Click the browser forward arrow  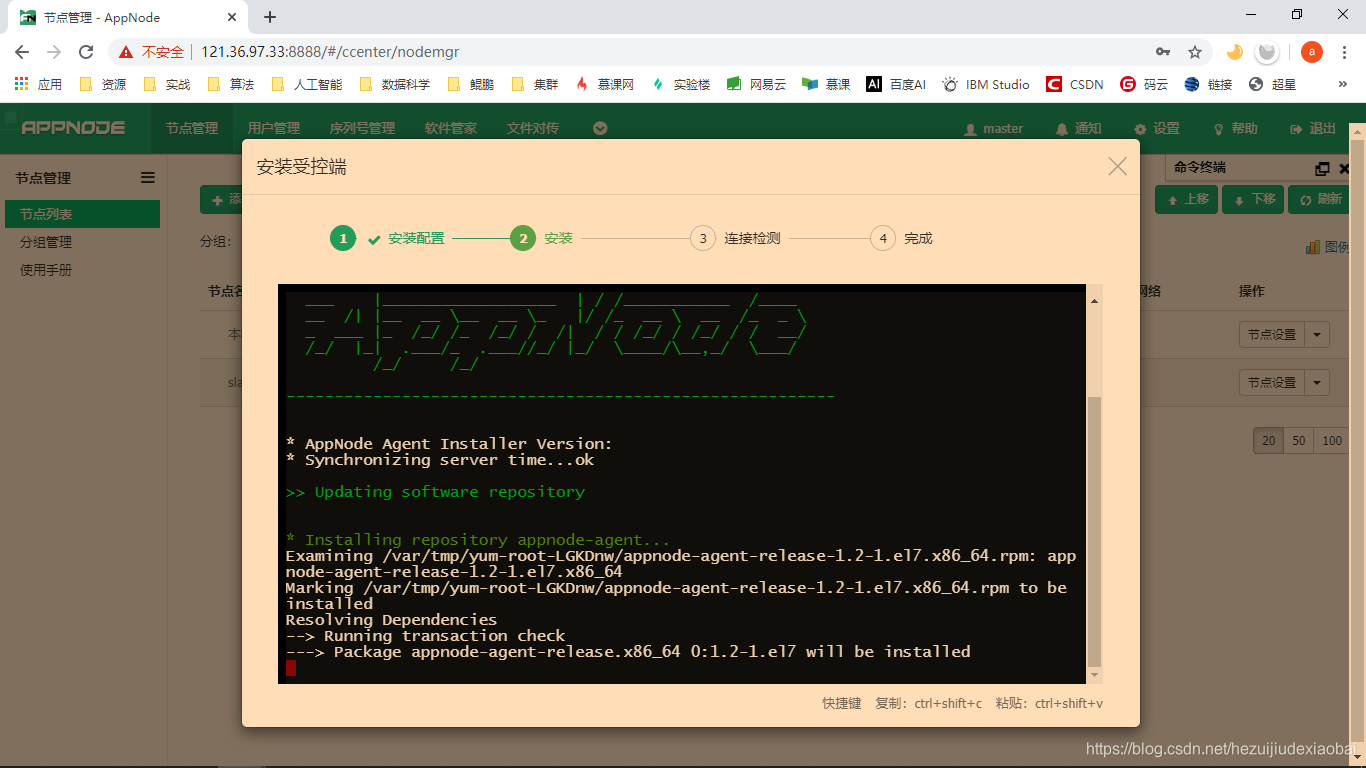[x=54, y=52]
